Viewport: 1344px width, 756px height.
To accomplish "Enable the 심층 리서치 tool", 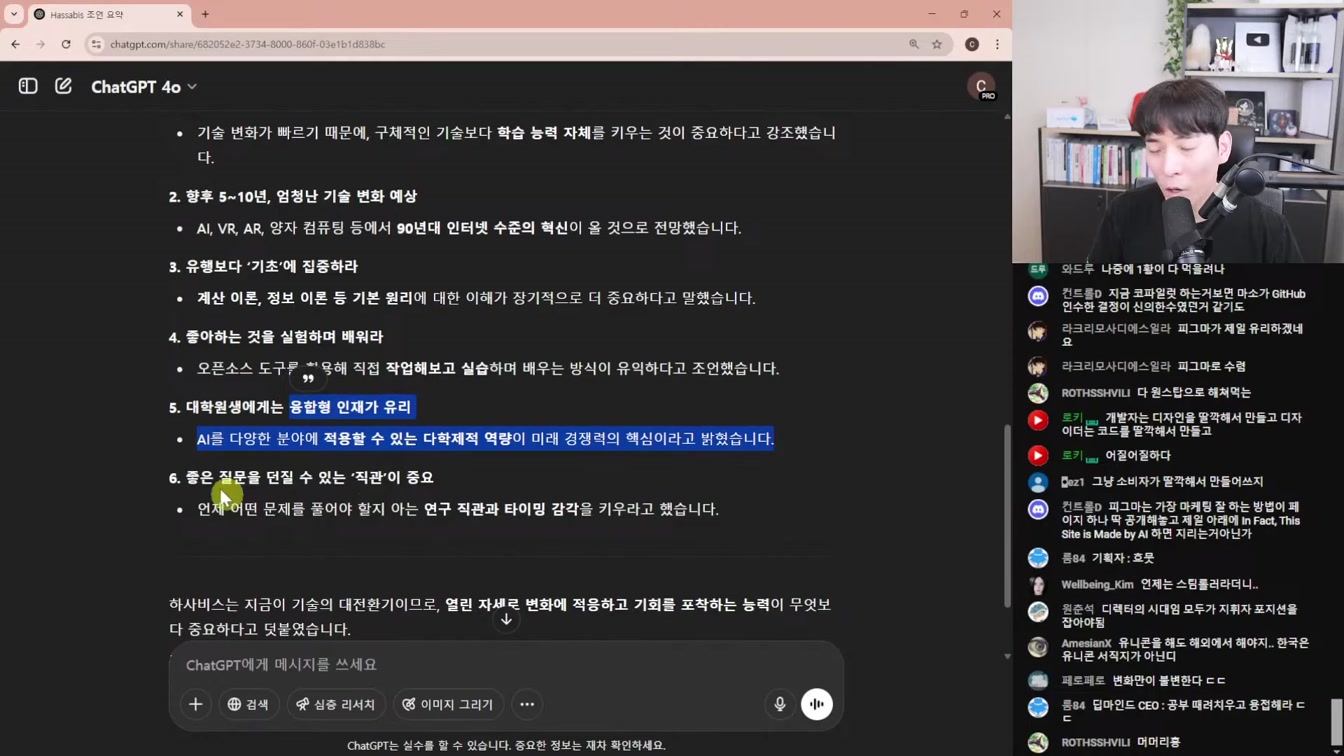I will (336, 704).
